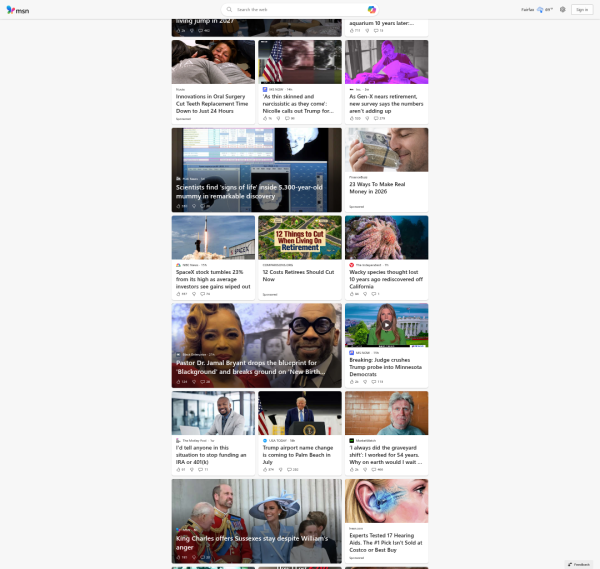Open I'd tell anyone to stop funding IRA headline
Viewport: 600px width, 569px height.
pos(211,455)
